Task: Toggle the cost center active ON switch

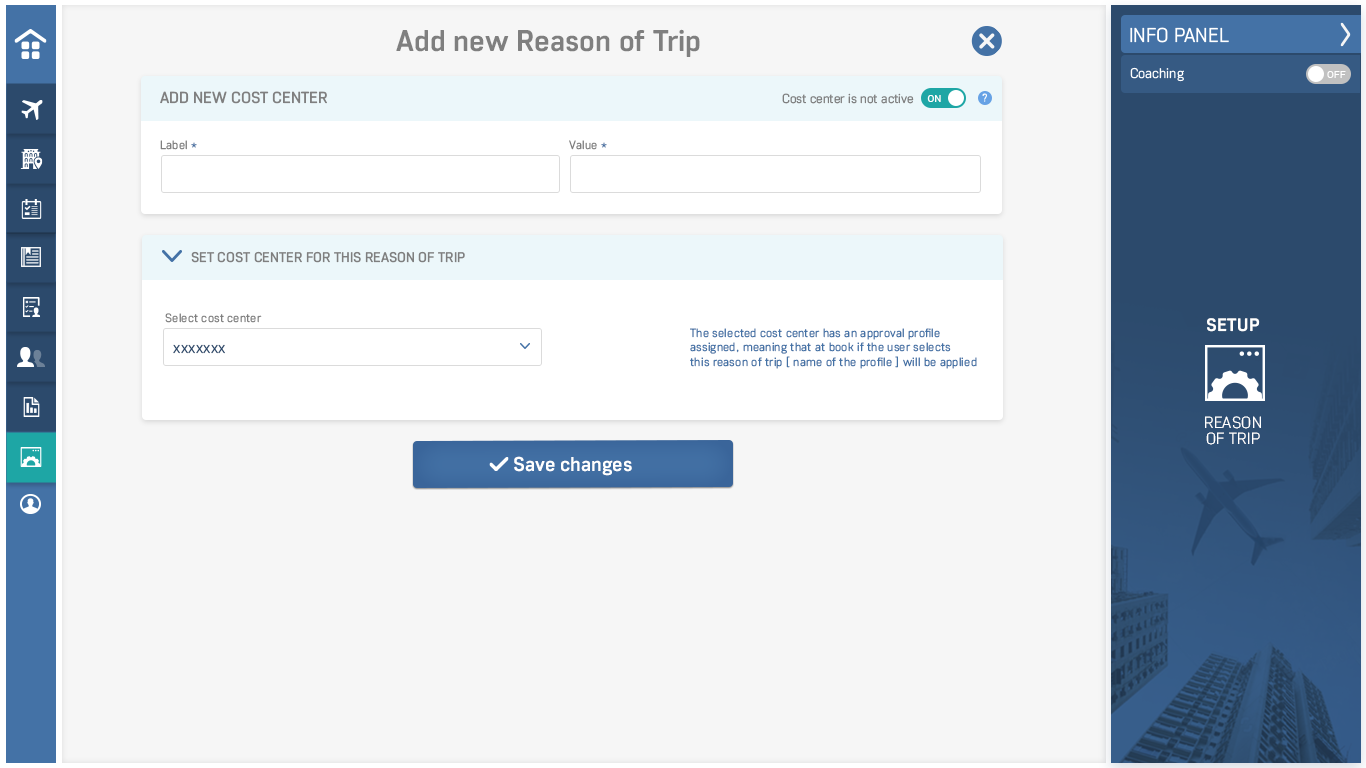Action: (x=943, y=98)
